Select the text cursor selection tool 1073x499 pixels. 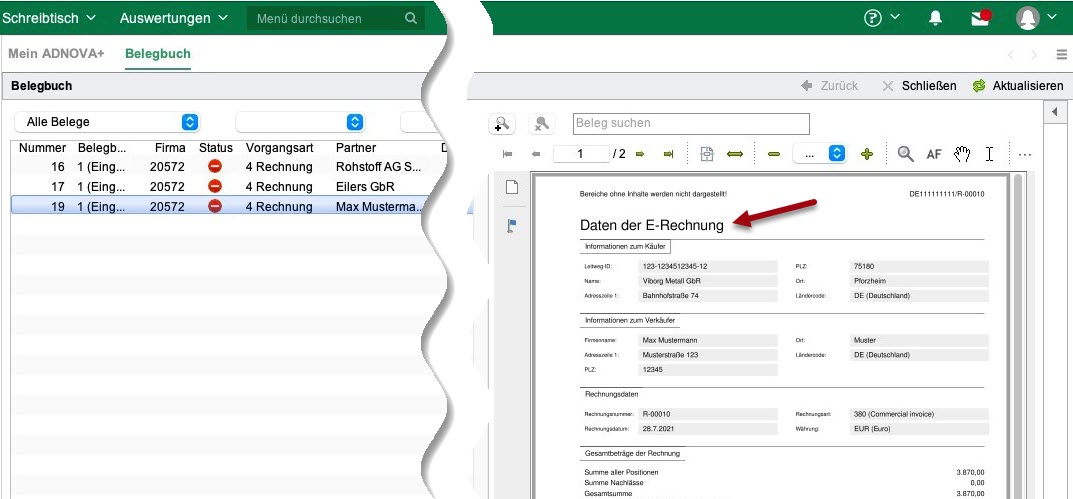tap(989, 154)
